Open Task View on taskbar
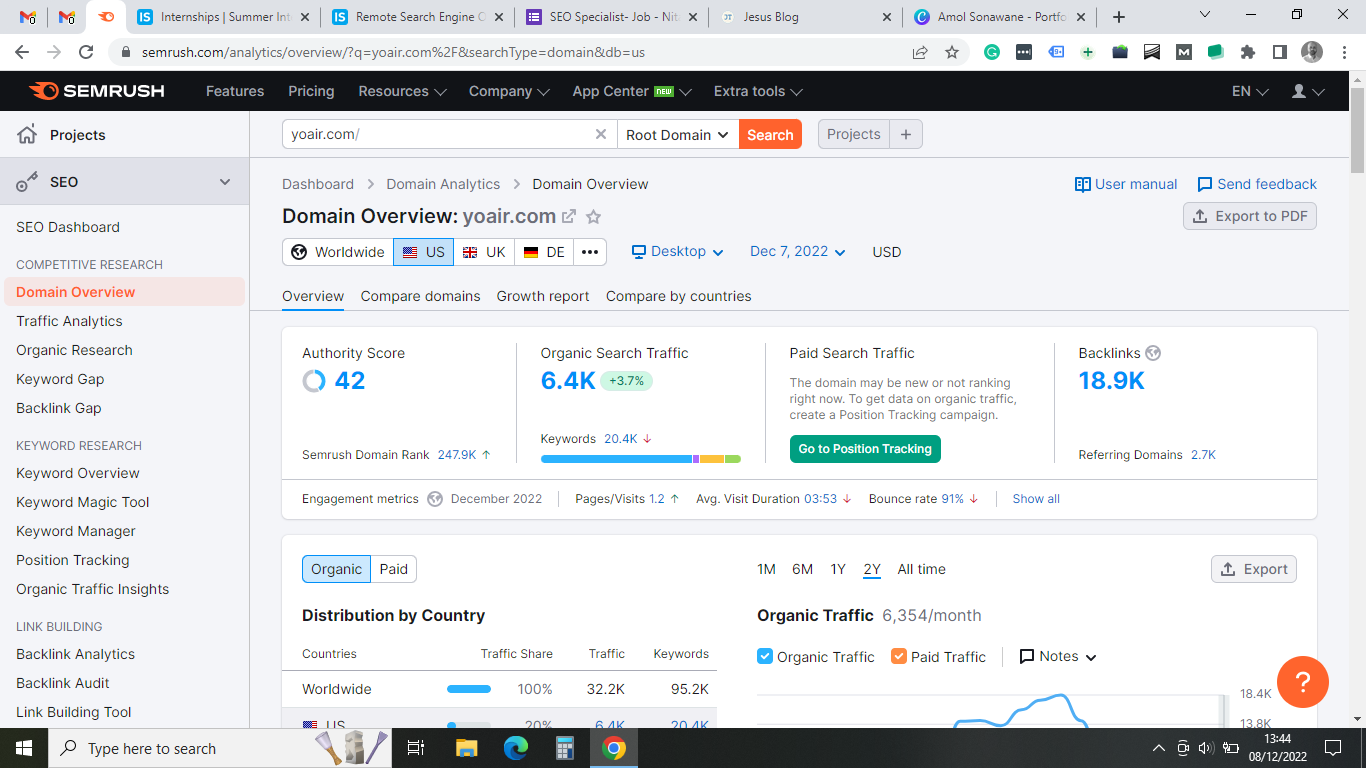The image size is (1366, 768). click(x=417, y=748)
